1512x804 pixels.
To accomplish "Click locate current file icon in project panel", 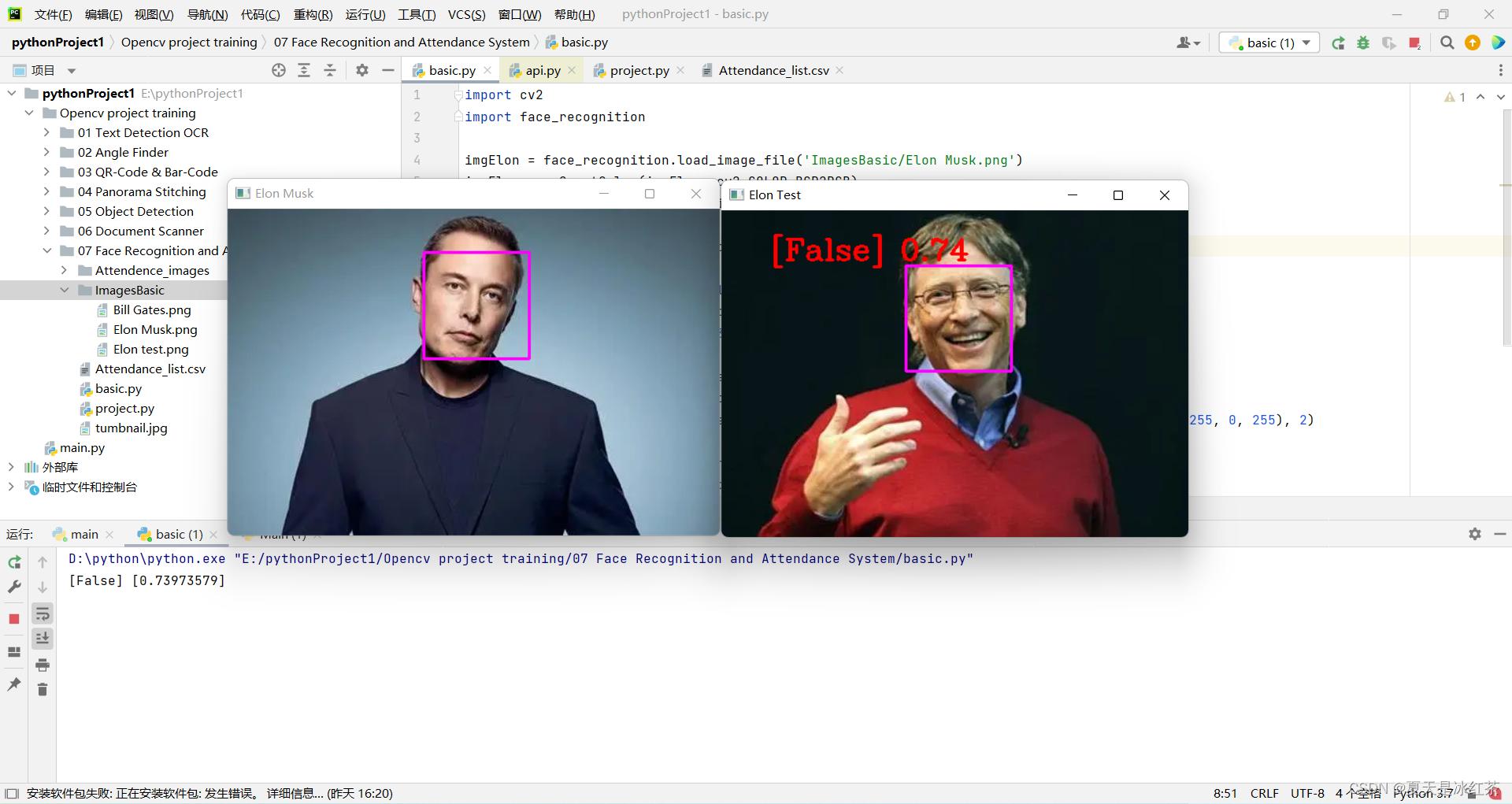I will pyautogui.click(x=279, y=71).
